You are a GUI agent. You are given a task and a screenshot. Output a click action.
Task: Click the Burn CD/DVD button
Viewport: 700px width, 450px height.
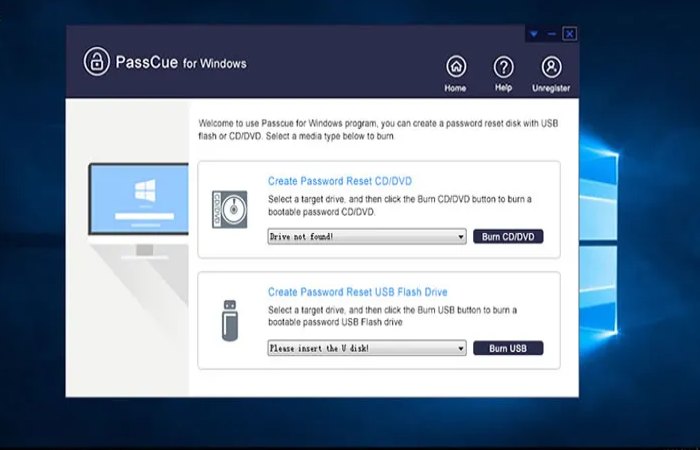coord(508,237)
